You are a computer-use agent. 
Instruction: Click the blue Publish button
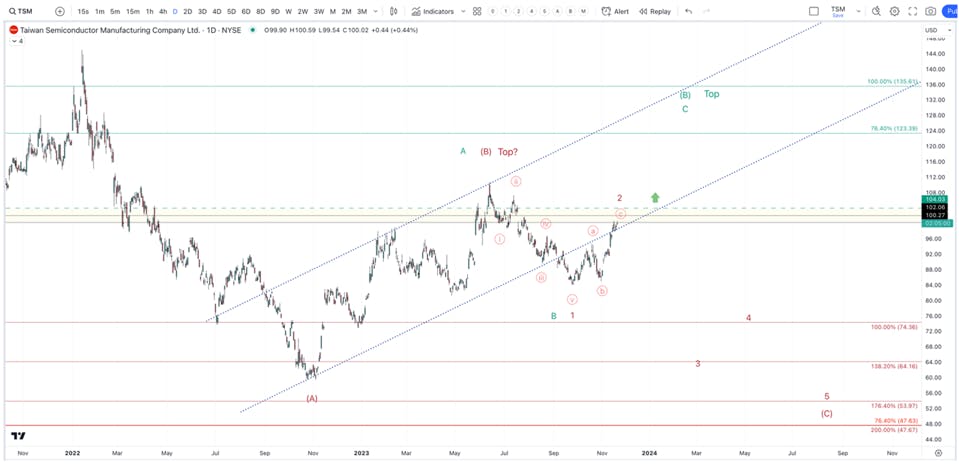pos(951,11)
